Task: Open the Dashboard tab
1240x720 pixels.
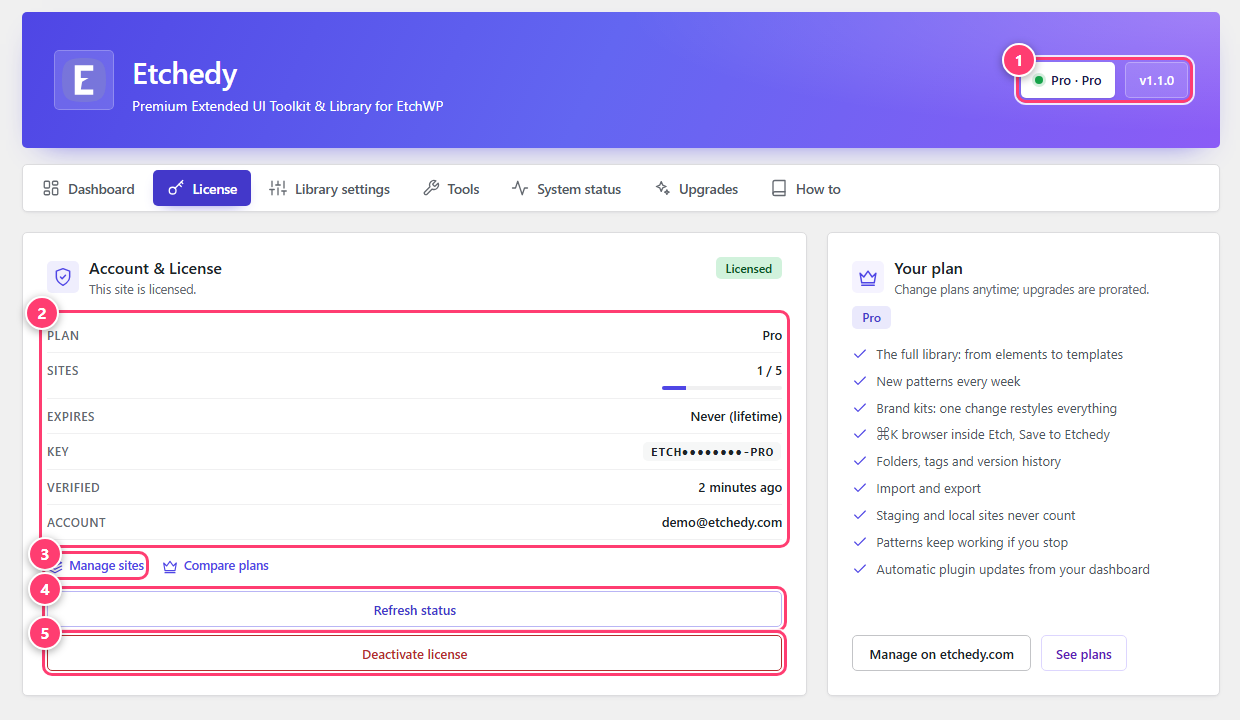Action: point(88,189)
